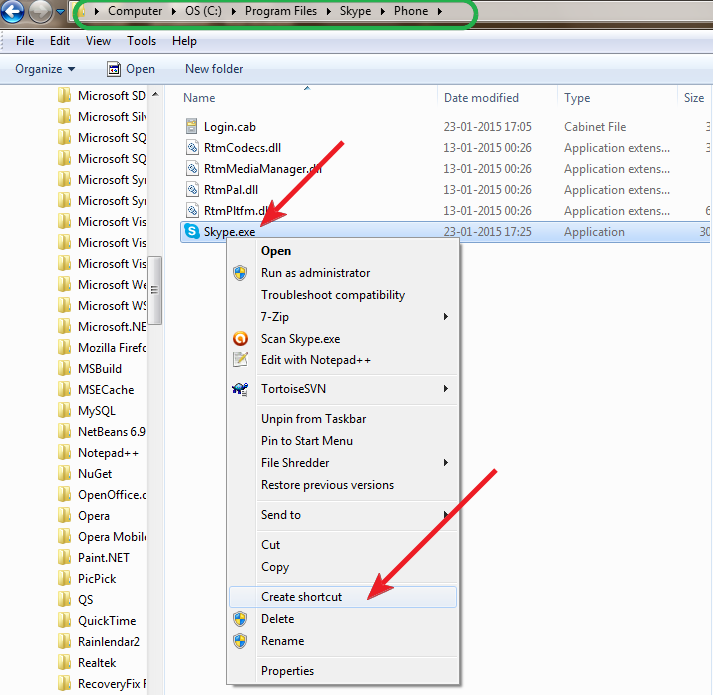Open the View menu

pyautogui.click(x=98, y=41)
